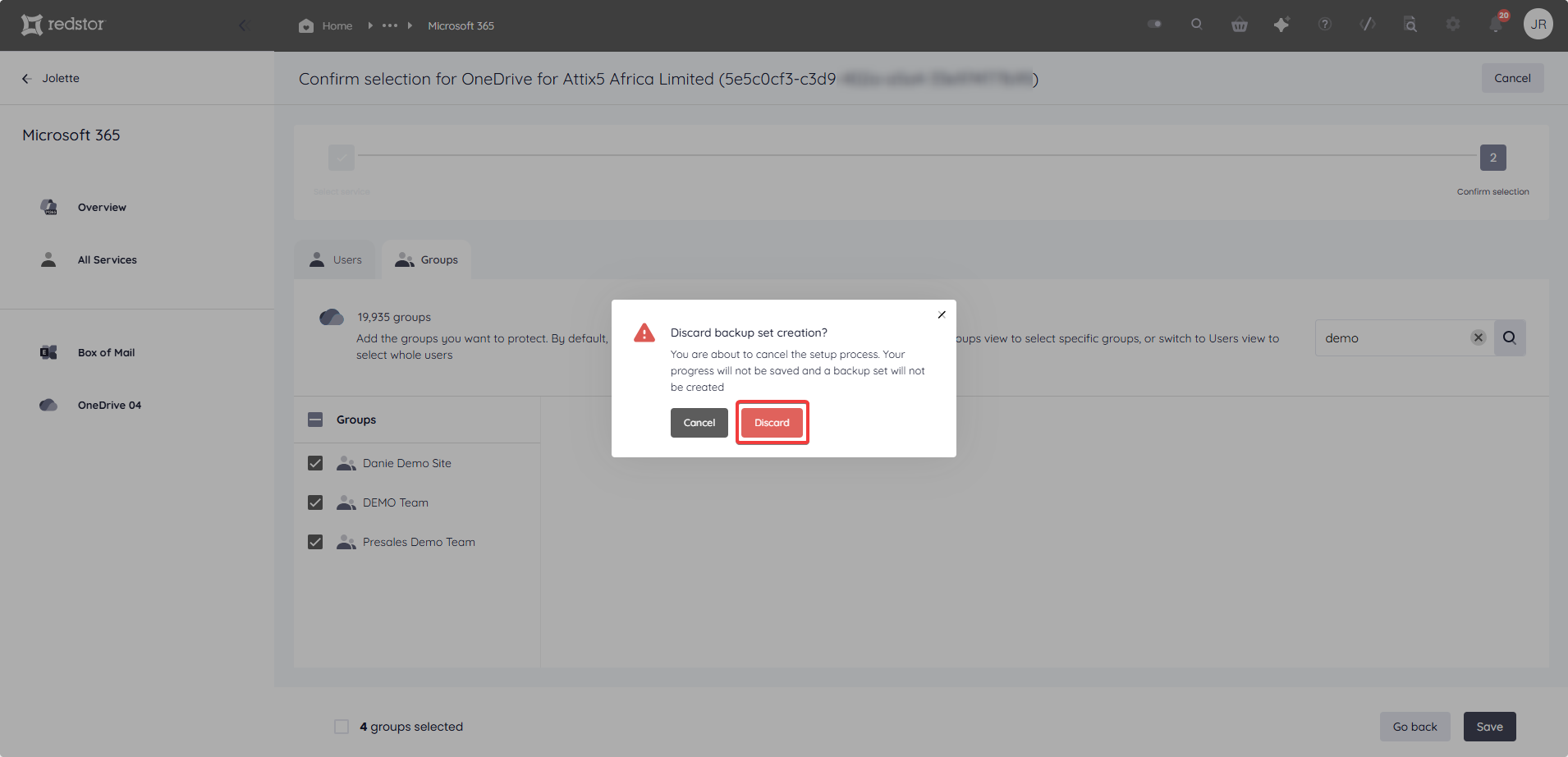Click the Danie Demo Site group name
Screen dimensions: 1568x757
tap(407, 464)
